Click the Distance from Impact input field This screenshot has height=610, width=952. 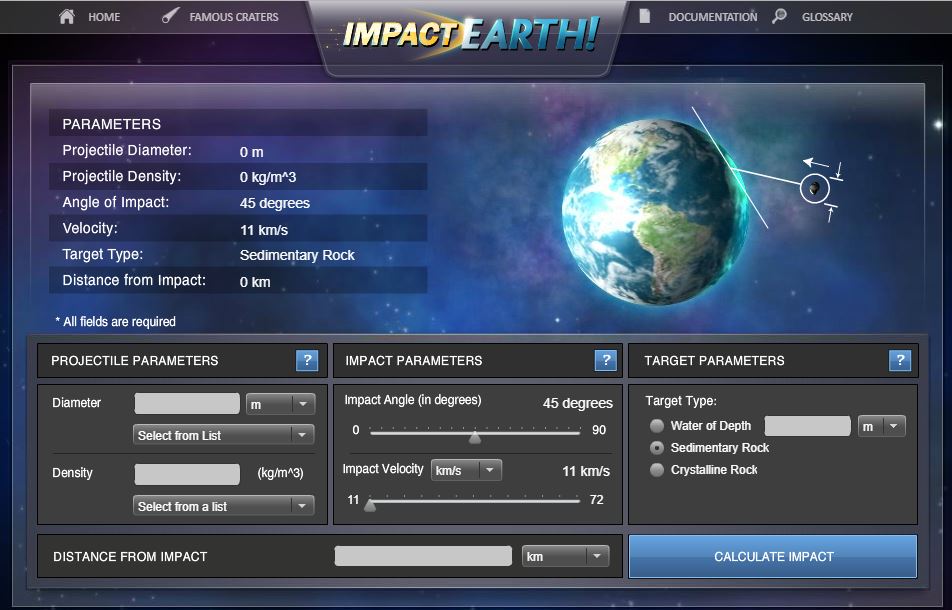click(423, 556)
